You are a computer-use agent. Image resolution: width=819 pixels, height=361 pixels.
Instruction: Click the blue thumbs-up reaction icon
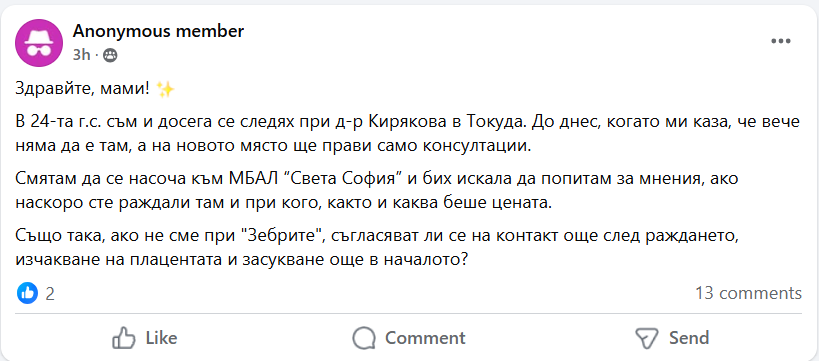point(27,293)
